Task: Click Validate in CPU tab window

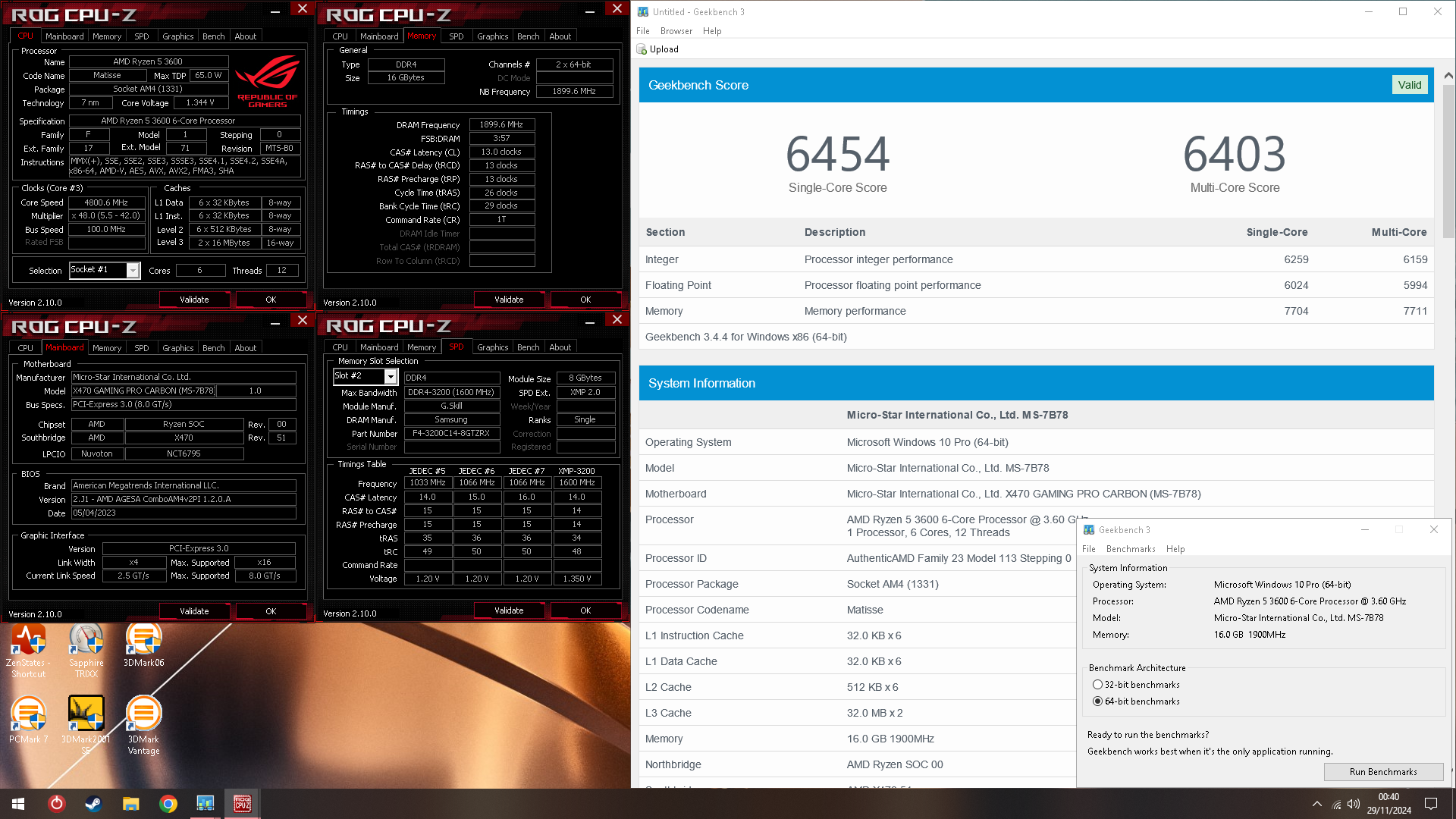Action: point(194,300)
